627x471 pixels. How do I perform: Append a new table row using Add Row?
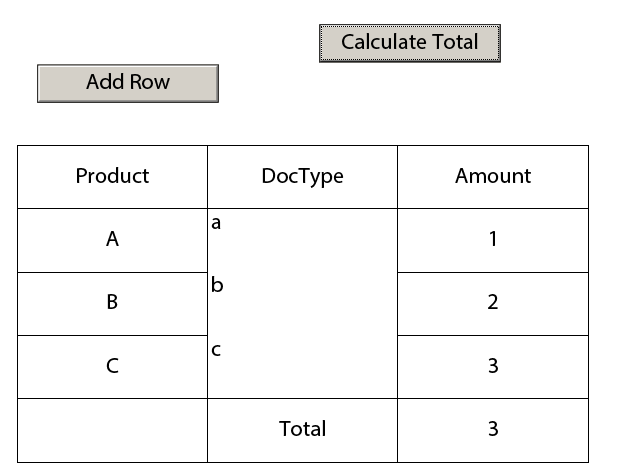click(x=127, y=83)
